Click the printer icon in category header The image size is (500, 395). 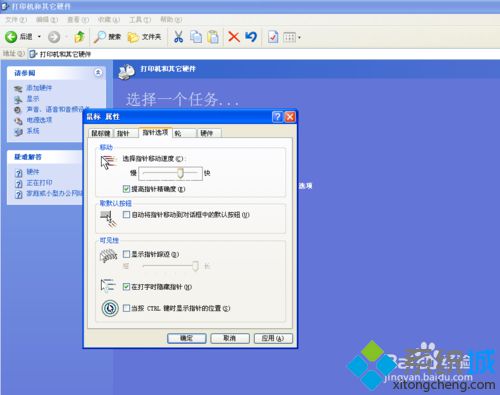[x=127, y=71]
